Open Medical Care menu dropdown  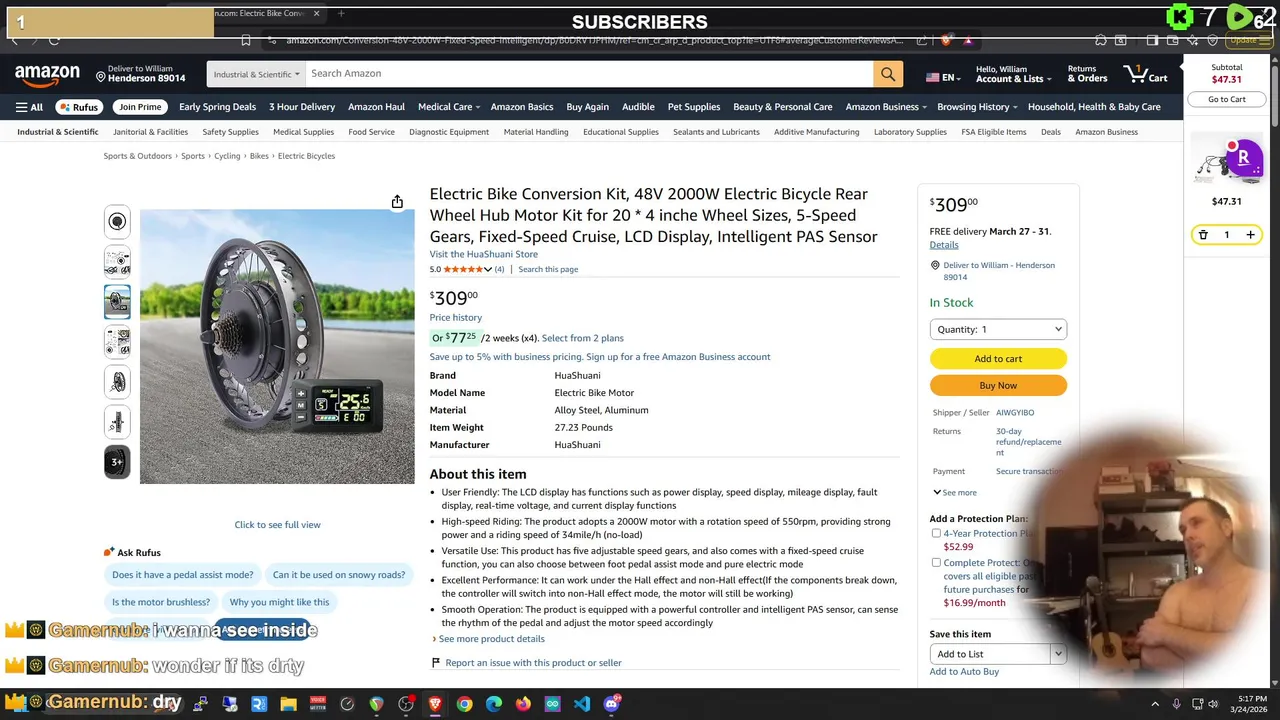448,107
